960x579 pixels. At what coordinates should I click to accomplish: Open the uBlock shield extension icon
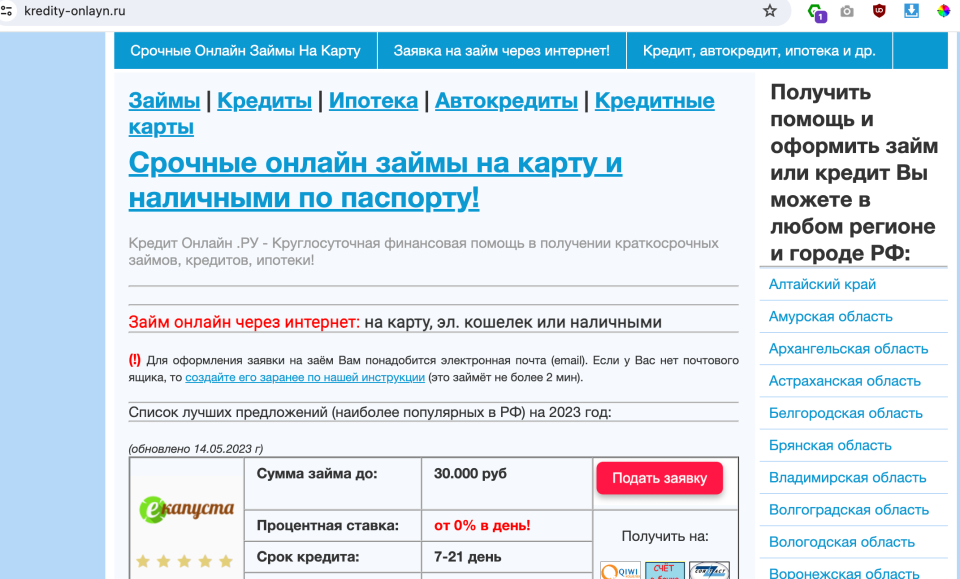click(879, 11)
